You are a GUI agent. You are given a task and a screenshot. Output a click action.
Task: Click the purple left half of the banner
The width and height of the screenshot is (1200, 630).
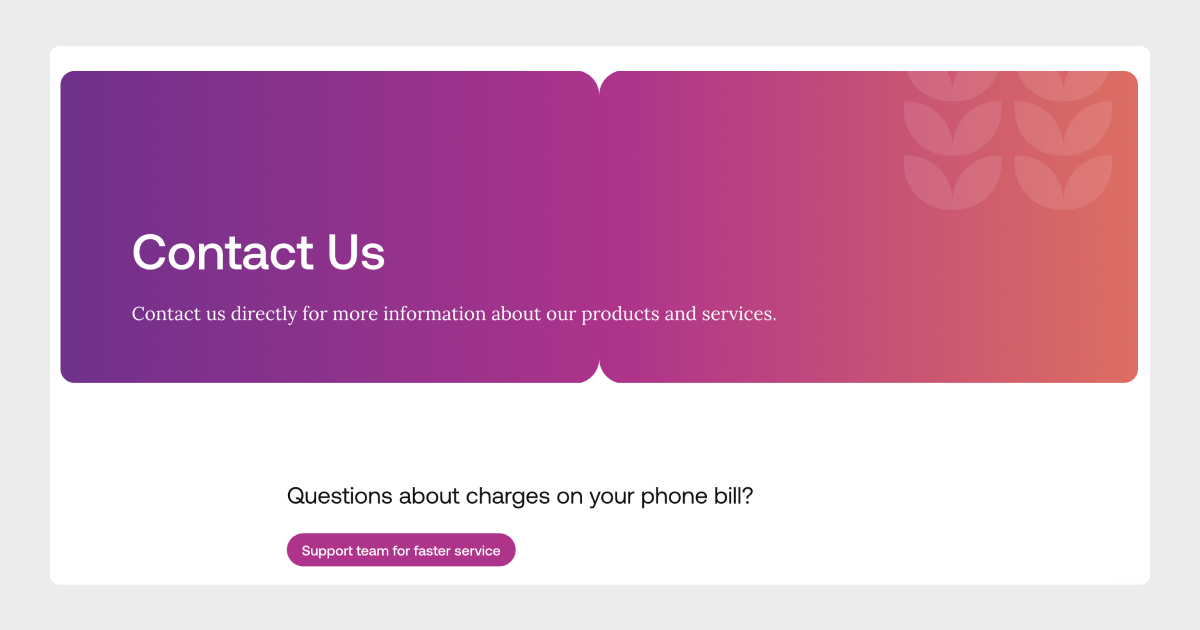coord(330,160)
